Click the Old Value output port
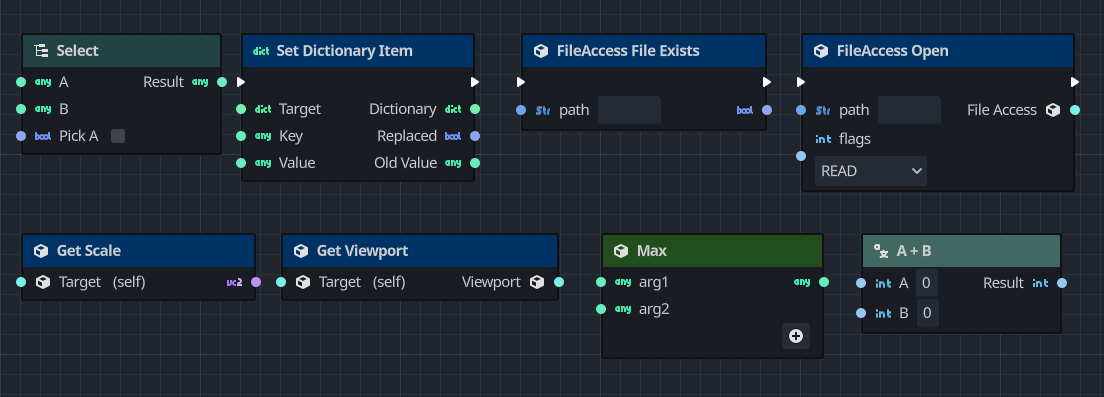The width and height of the screenshot is (1104, 397). click(475, 163)
